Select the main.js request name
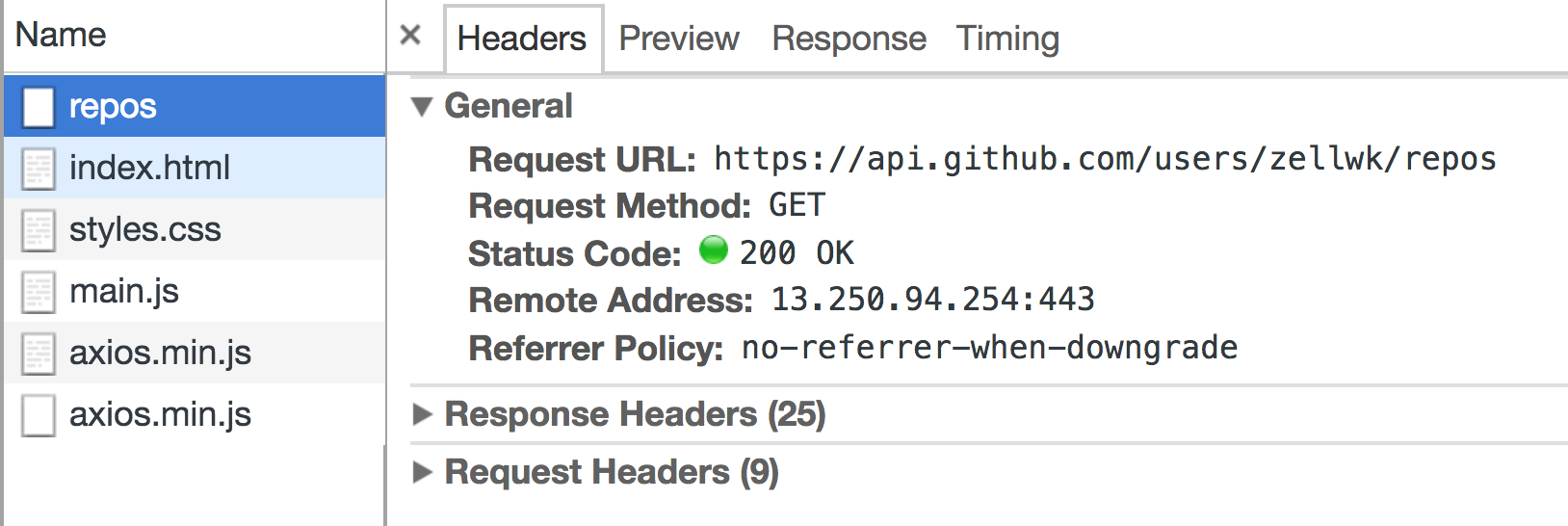Image resolution: width=1568 pixels, height=526 pixels. [x=124, y=292]
